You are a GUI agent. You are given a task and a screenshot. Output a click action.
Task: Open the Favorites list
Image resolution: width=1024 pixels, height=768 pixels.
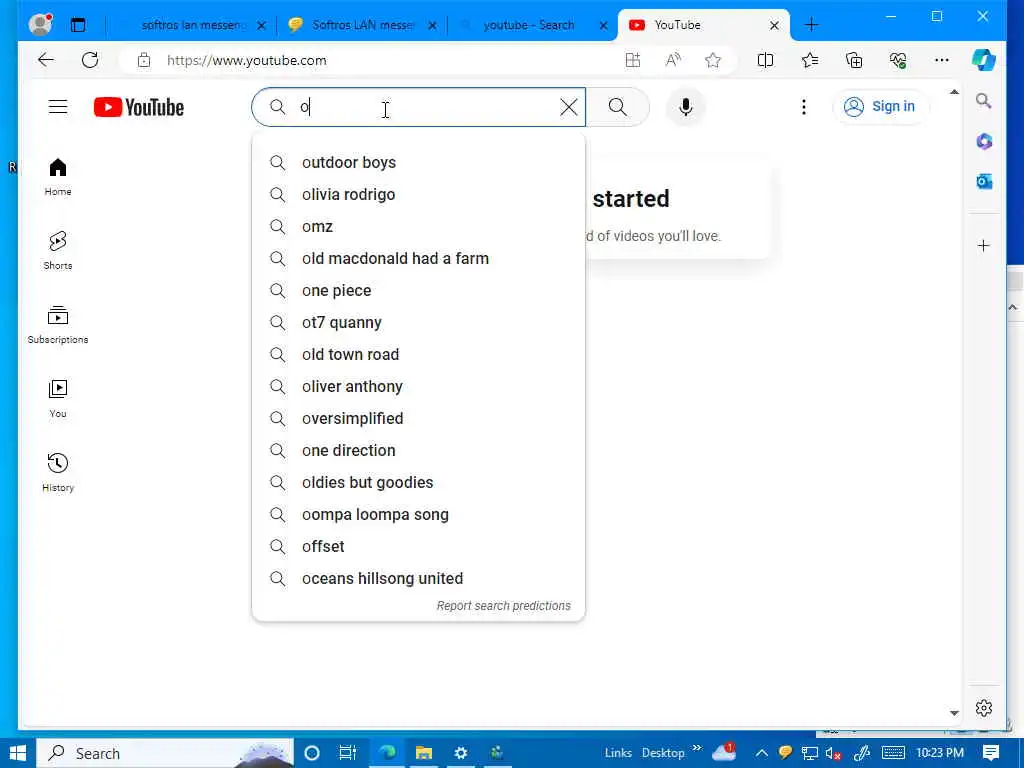(810, 60)
